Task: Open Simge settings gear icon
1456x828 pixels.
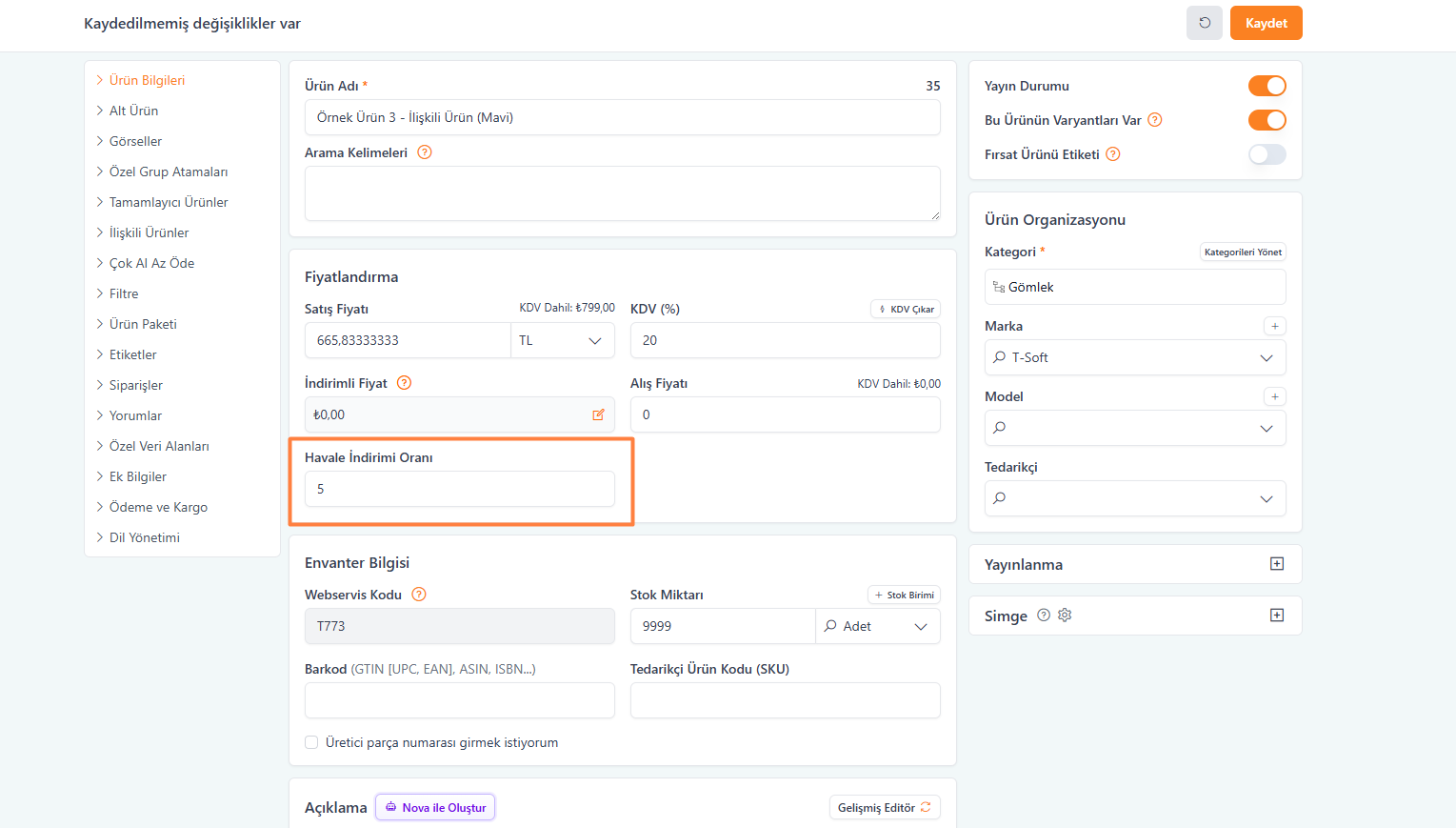Action: (x=1065, y=616)
